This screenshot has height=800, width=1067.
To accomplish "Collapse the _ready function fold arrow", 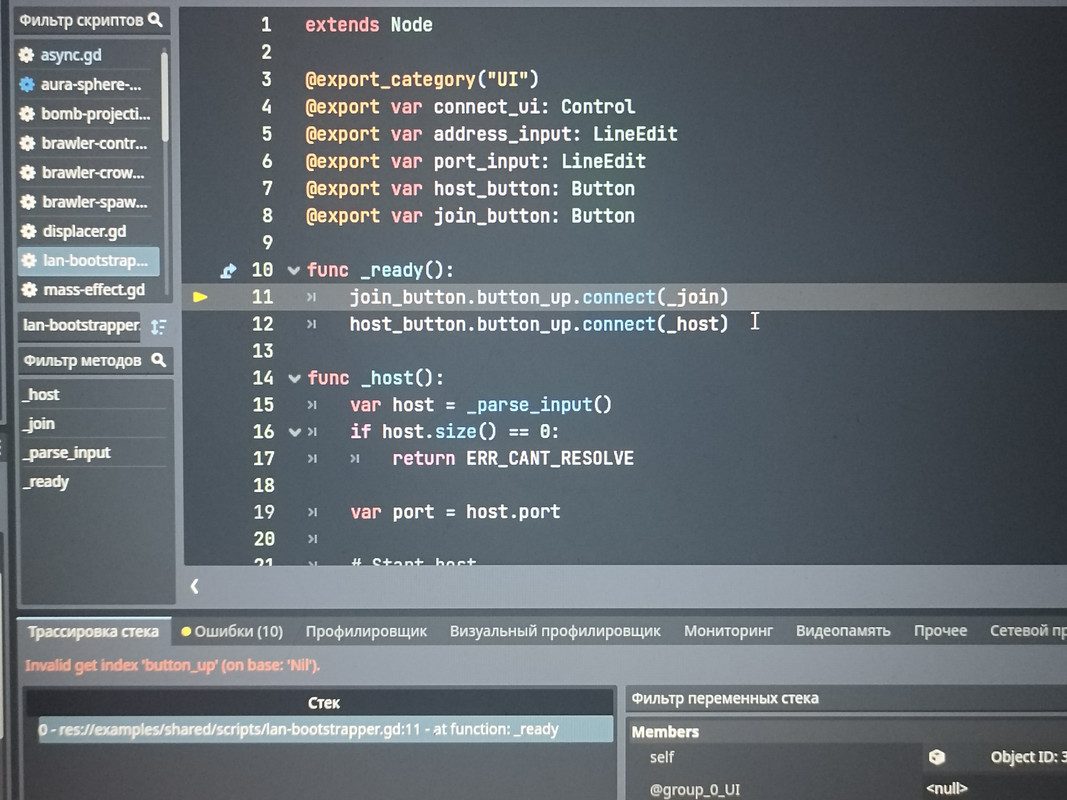I will pos(293,270).
